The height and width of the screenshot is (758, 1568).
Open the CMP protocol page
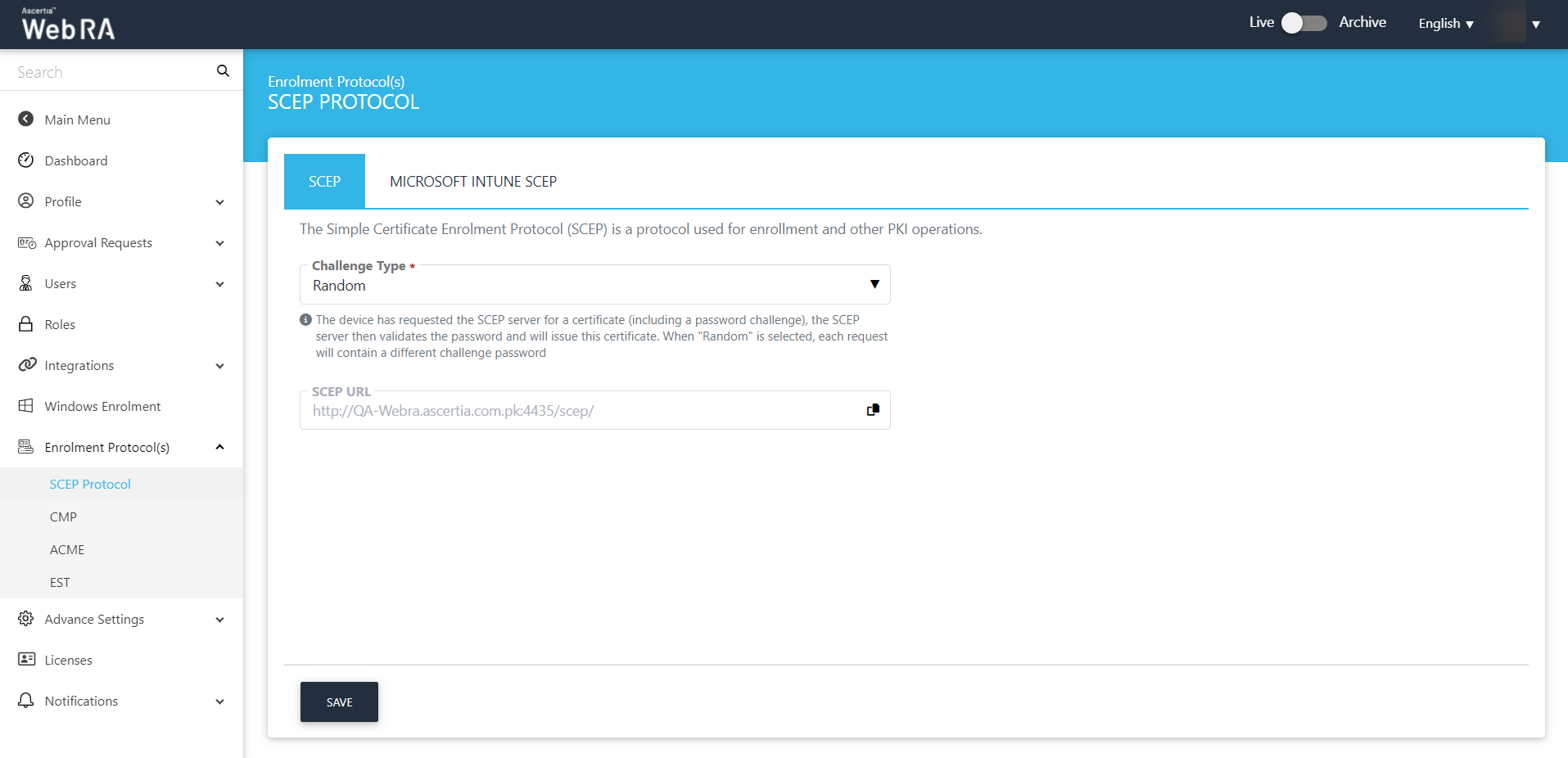click(x=63, y=517)
